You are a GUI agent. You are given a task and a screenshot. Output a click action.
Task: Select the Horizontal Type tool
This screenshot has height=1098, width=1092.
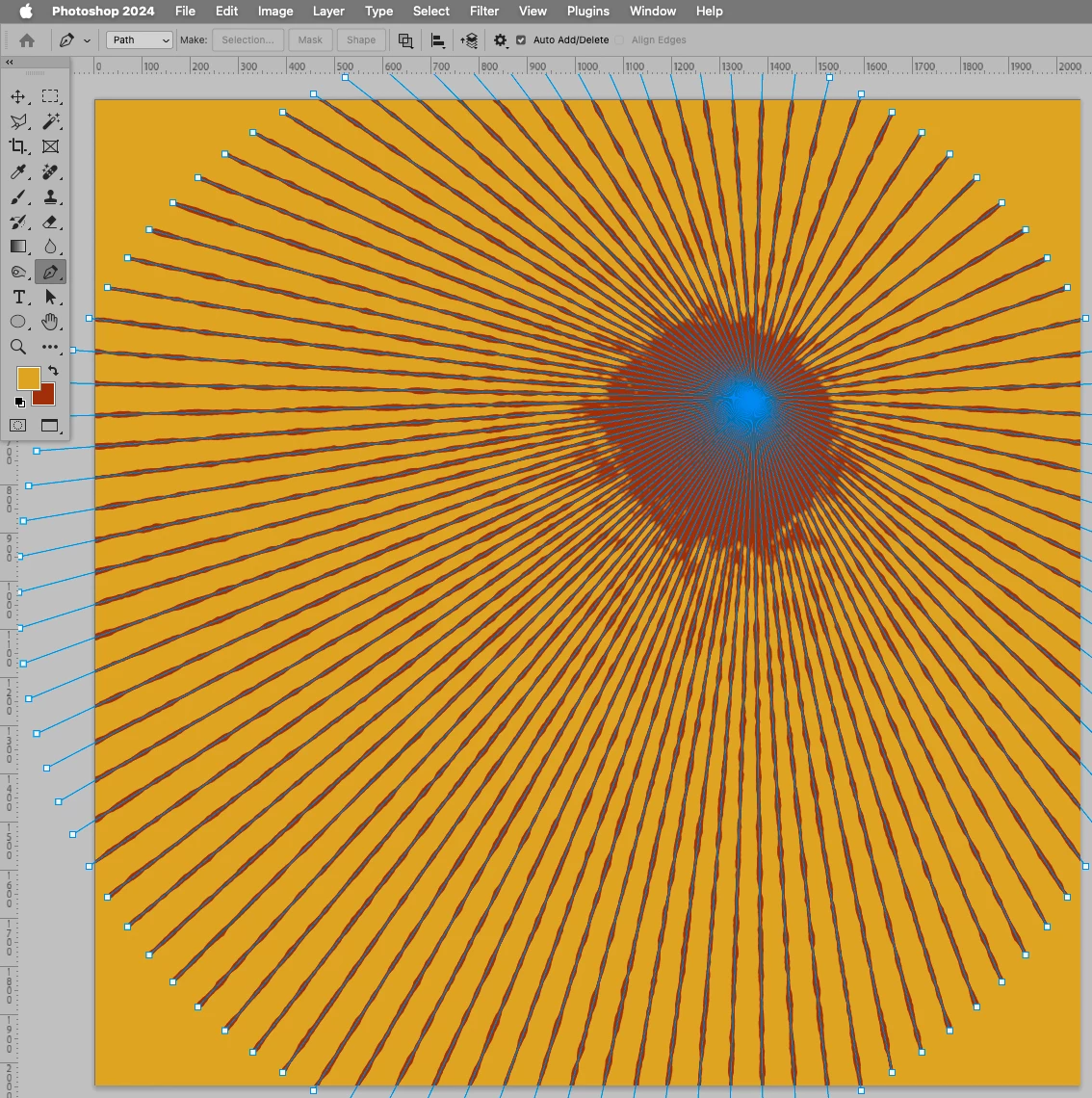pyautogui.click(x=18, y=297)
